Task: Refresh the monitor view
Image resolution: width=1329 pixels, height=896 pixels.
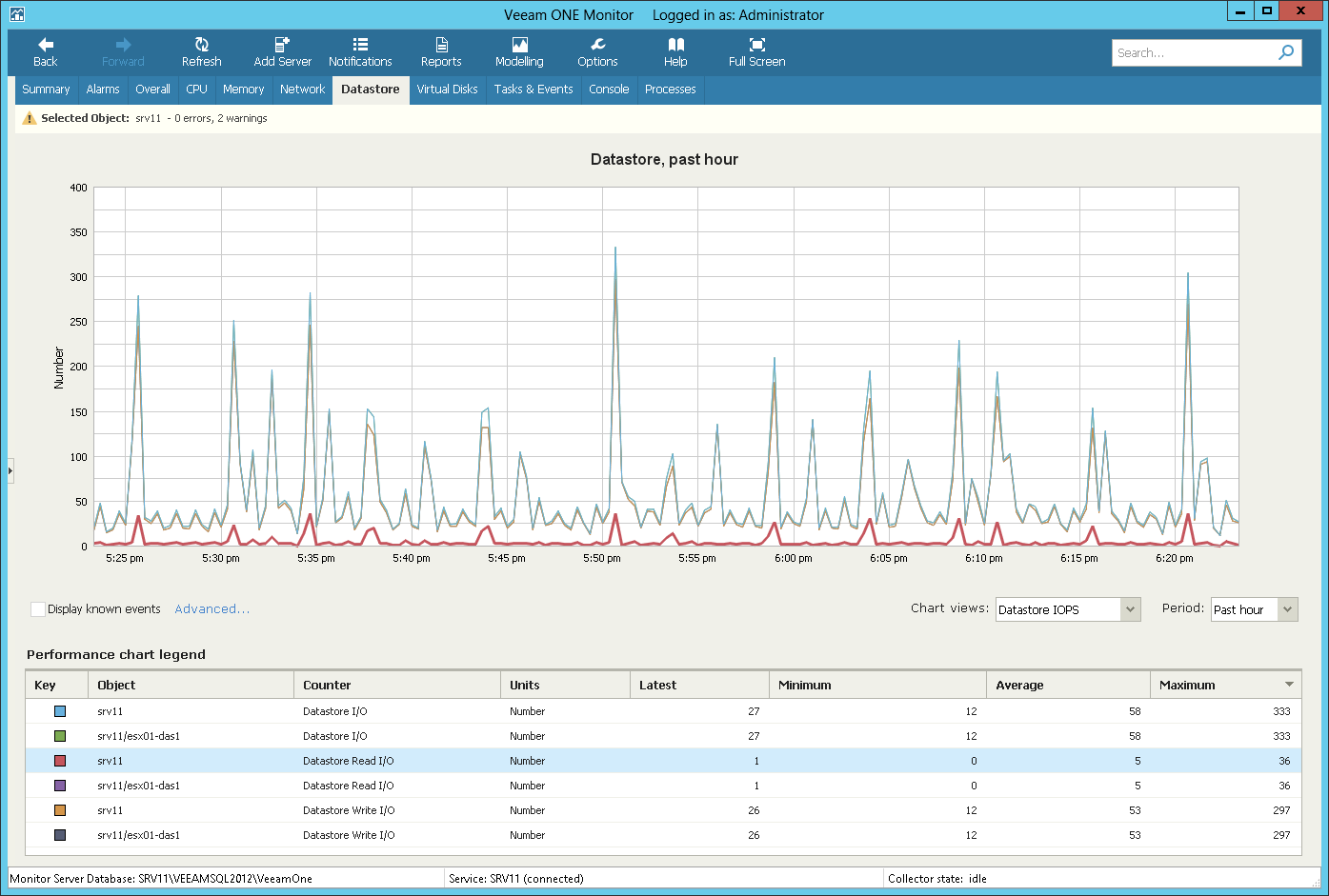Action: coord(201,52)
